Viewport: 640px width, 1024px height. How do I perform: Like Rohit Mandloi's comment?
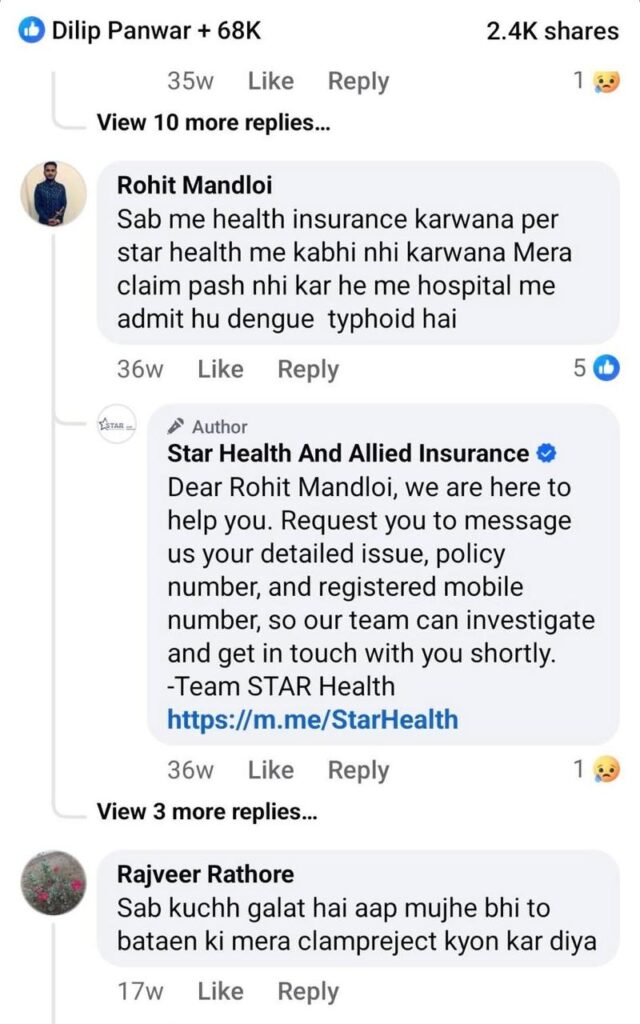pyautogui.click(x=220, y=369)
